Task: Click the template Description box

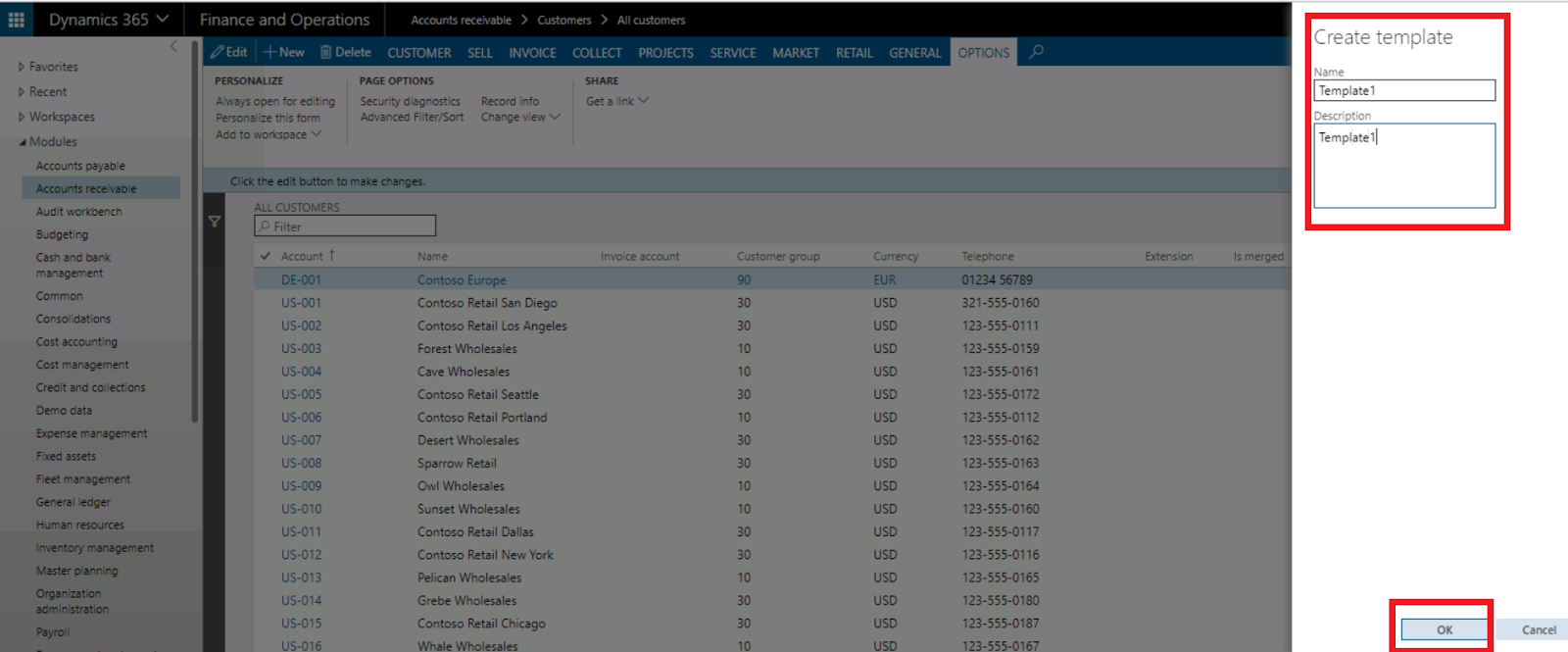Action: pyautogui.click(x=1404, y=166)
